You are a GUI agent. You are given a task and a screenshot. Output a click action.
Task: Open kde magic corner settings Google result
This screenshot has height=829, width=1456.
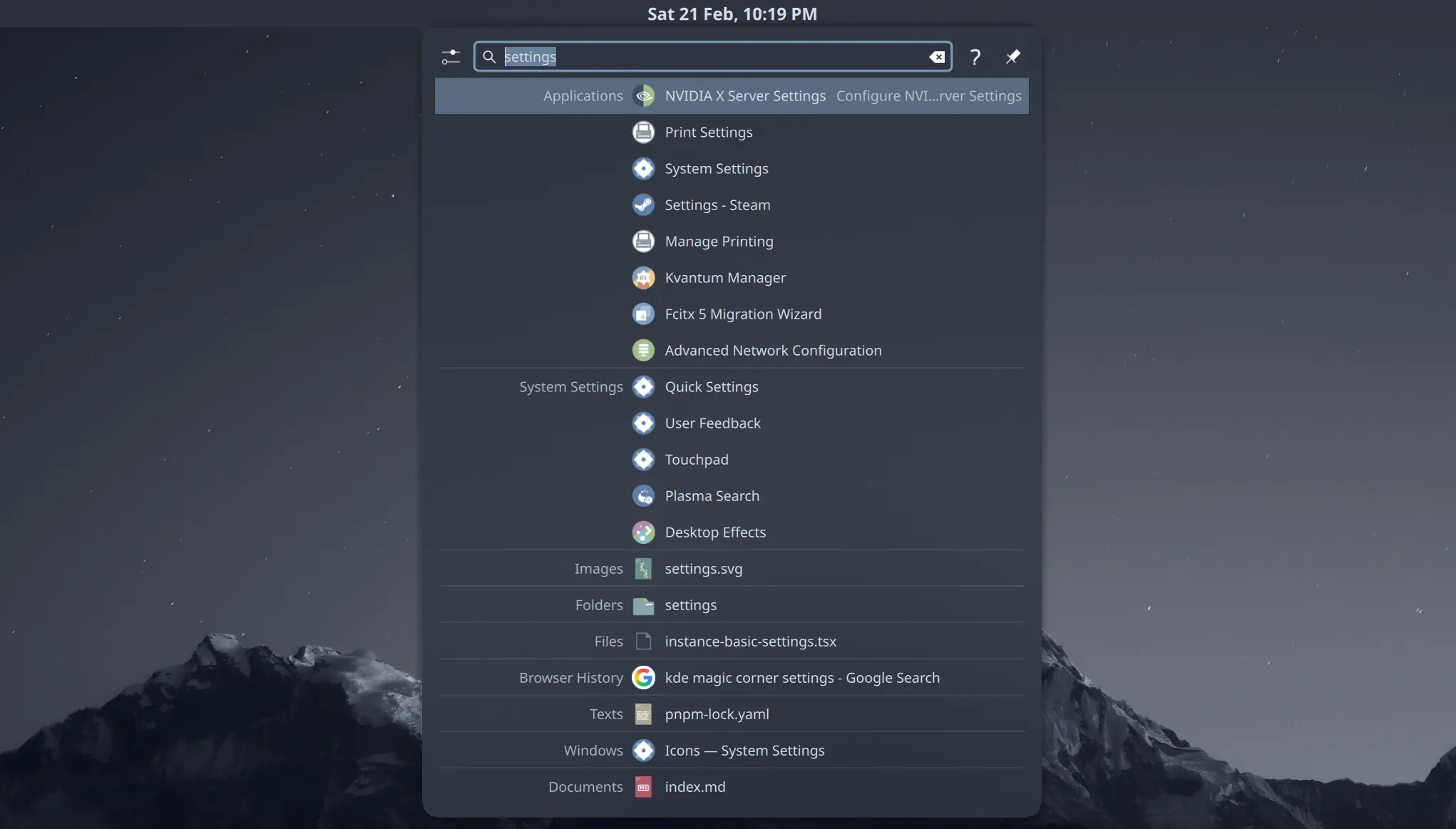click(801, 678)
